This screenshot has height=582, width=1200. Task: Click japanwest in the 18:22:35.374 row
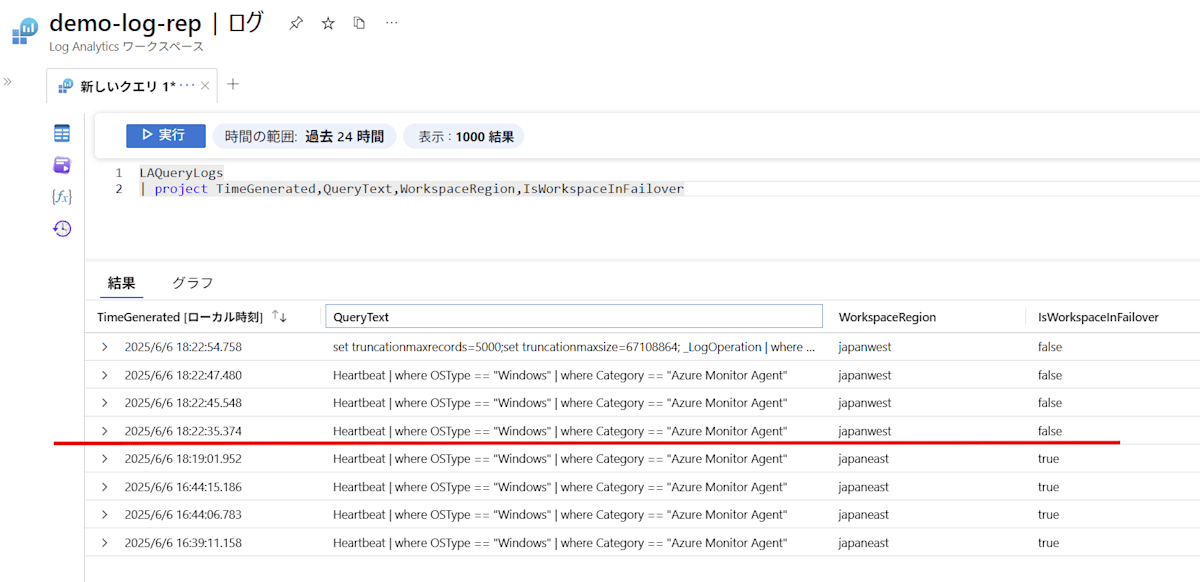[865, 431]
